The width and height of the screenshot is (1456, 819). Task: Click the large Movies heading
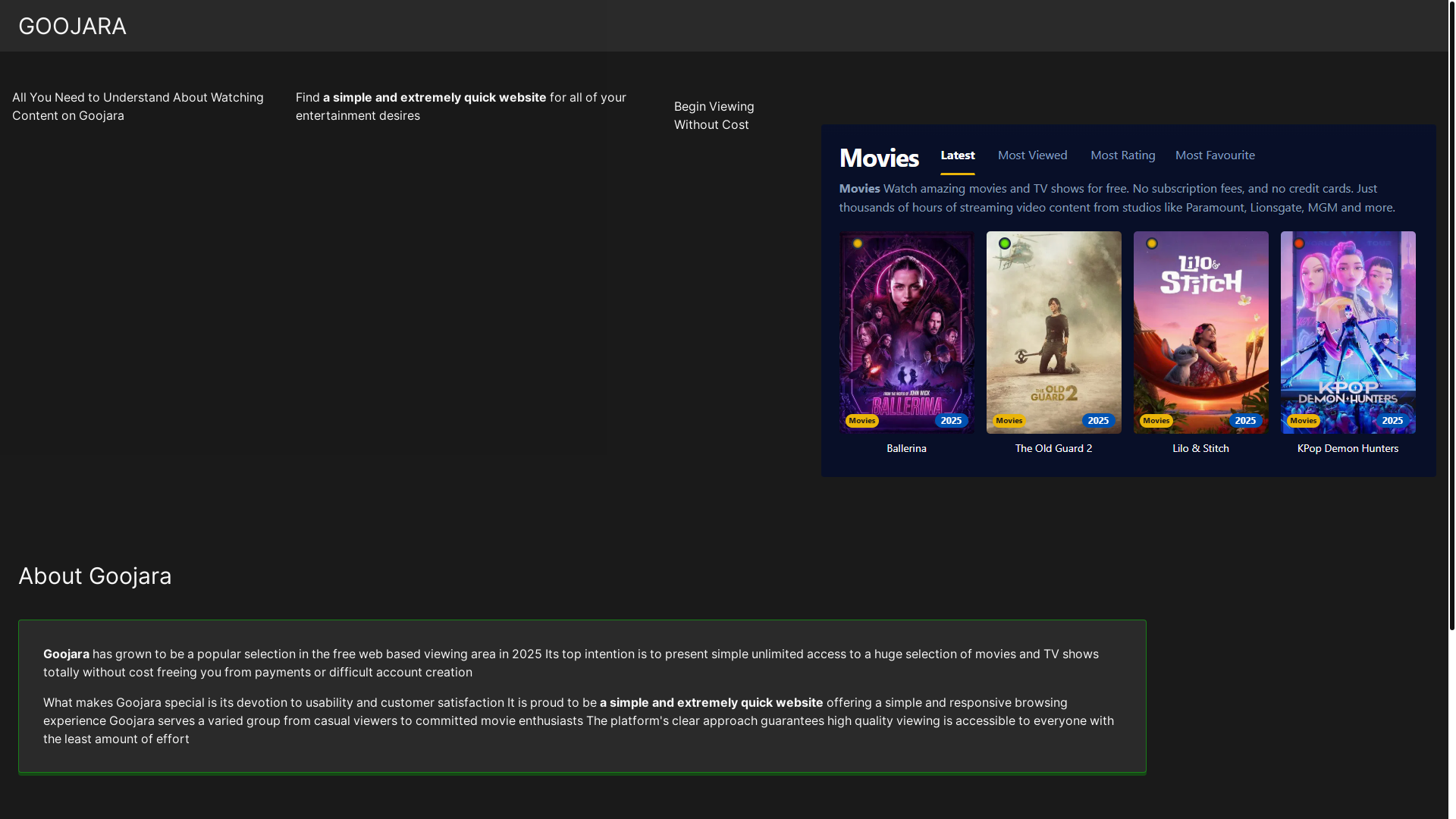(x=879, y=158)
